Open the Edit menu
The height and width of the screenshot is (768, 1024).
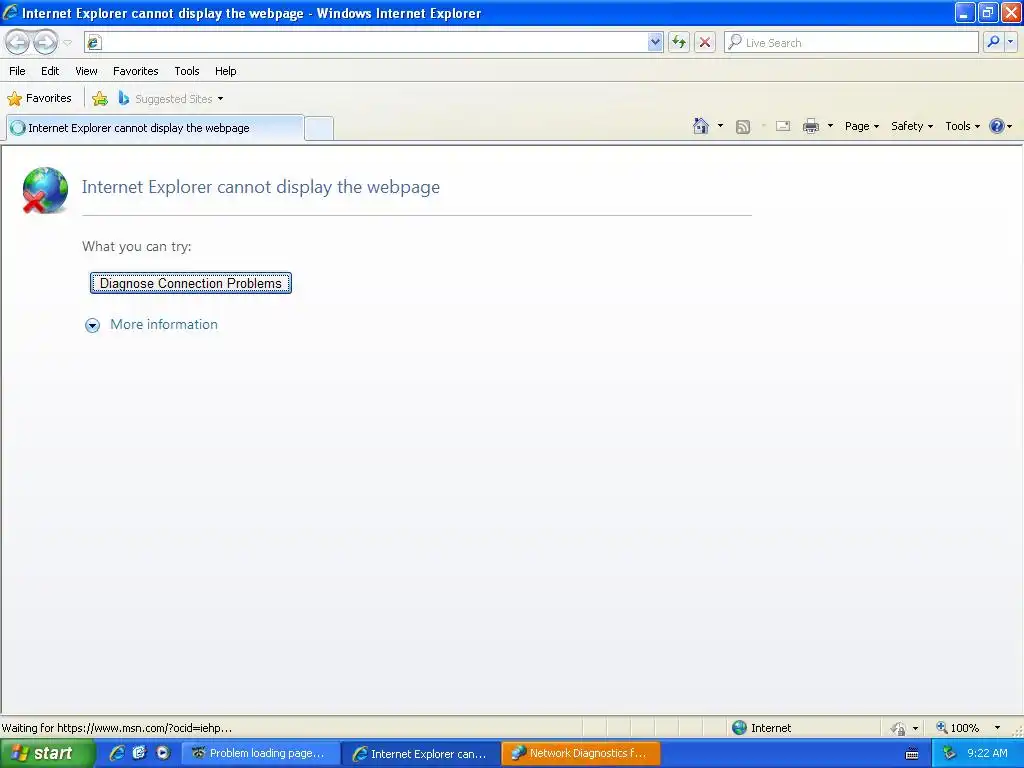pyautogui.click(x=50, y=71)
